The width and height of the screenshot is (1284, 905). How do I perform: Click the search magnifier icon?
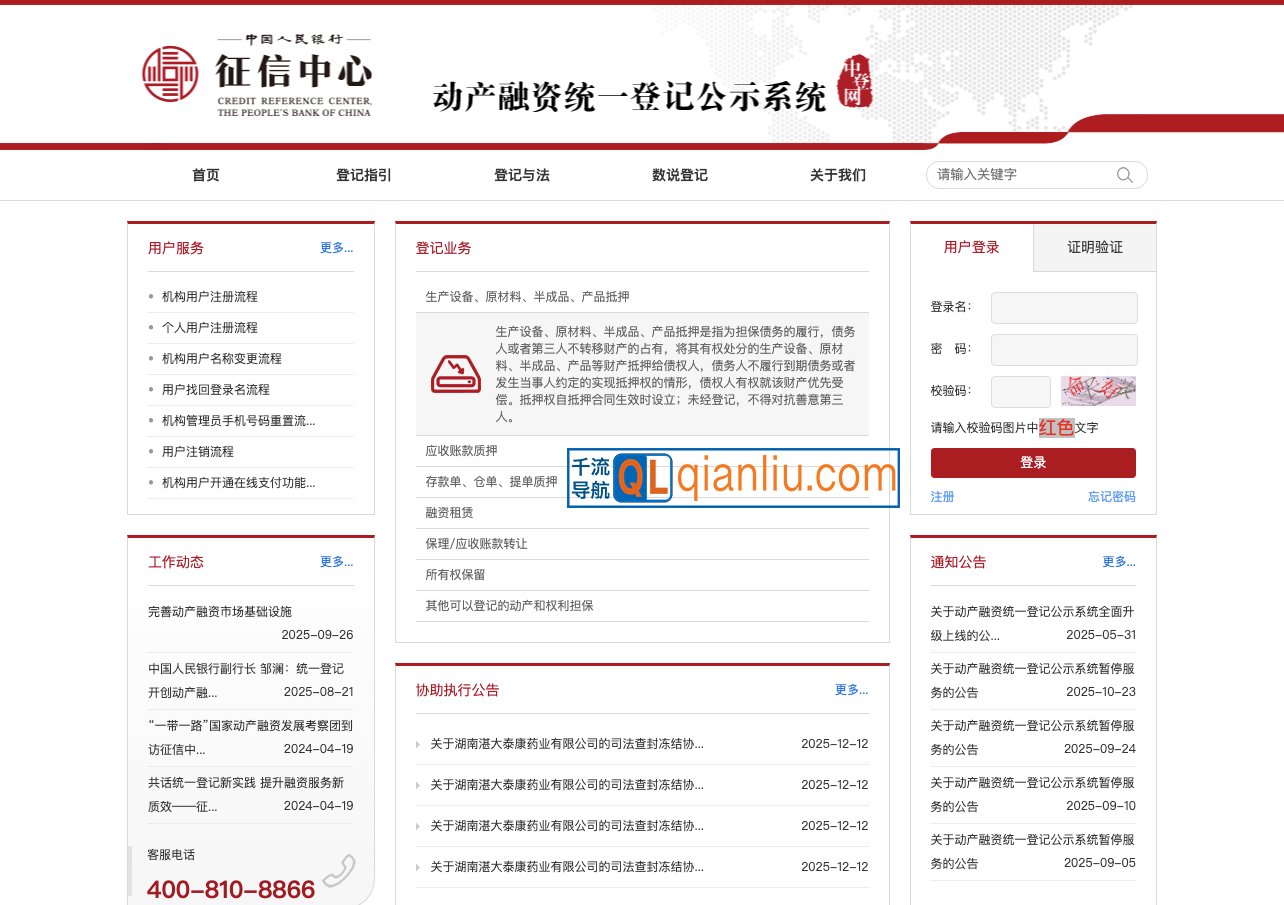(1124, 175)
